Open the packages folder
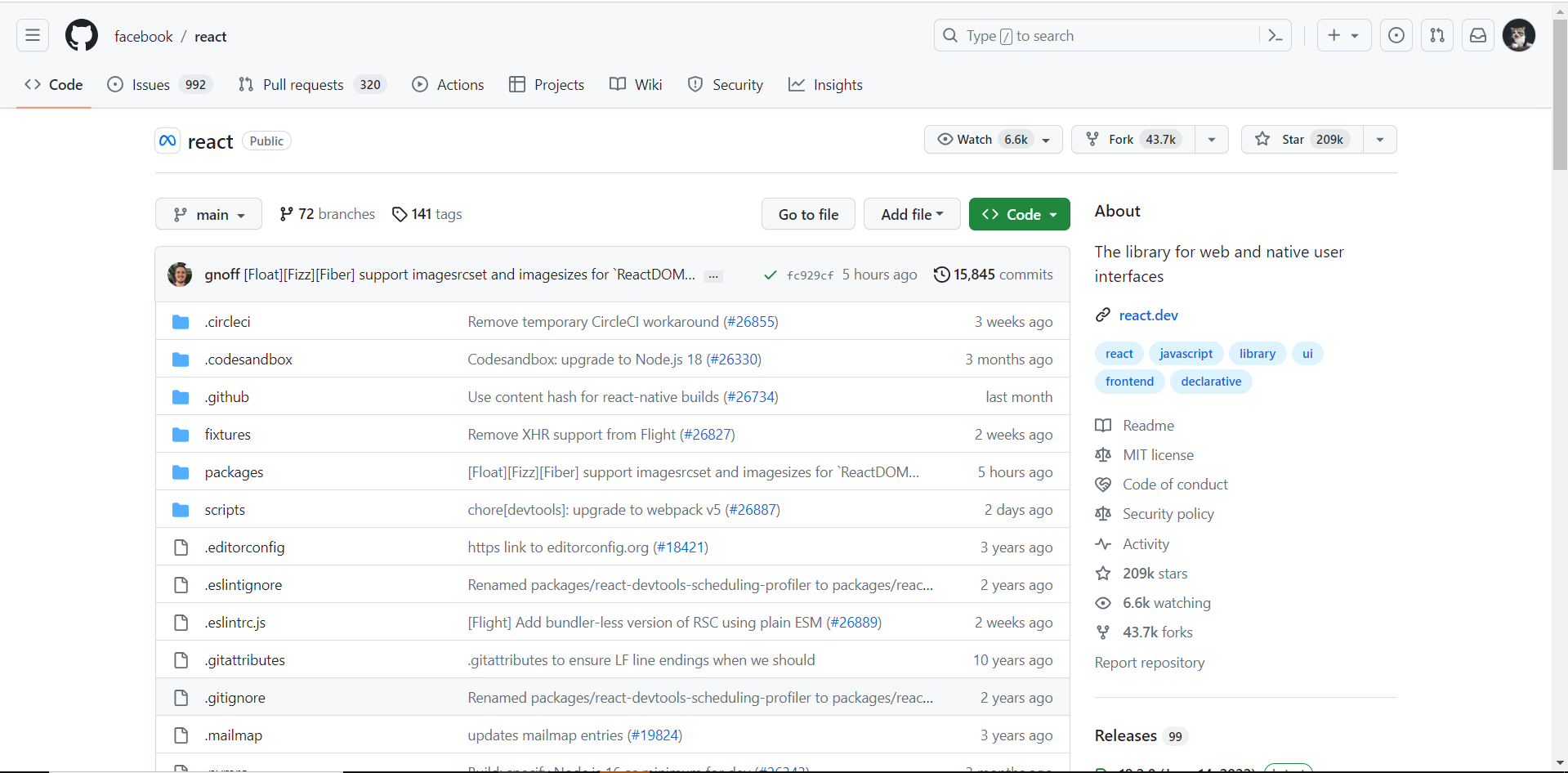 [x=234, y=472]
